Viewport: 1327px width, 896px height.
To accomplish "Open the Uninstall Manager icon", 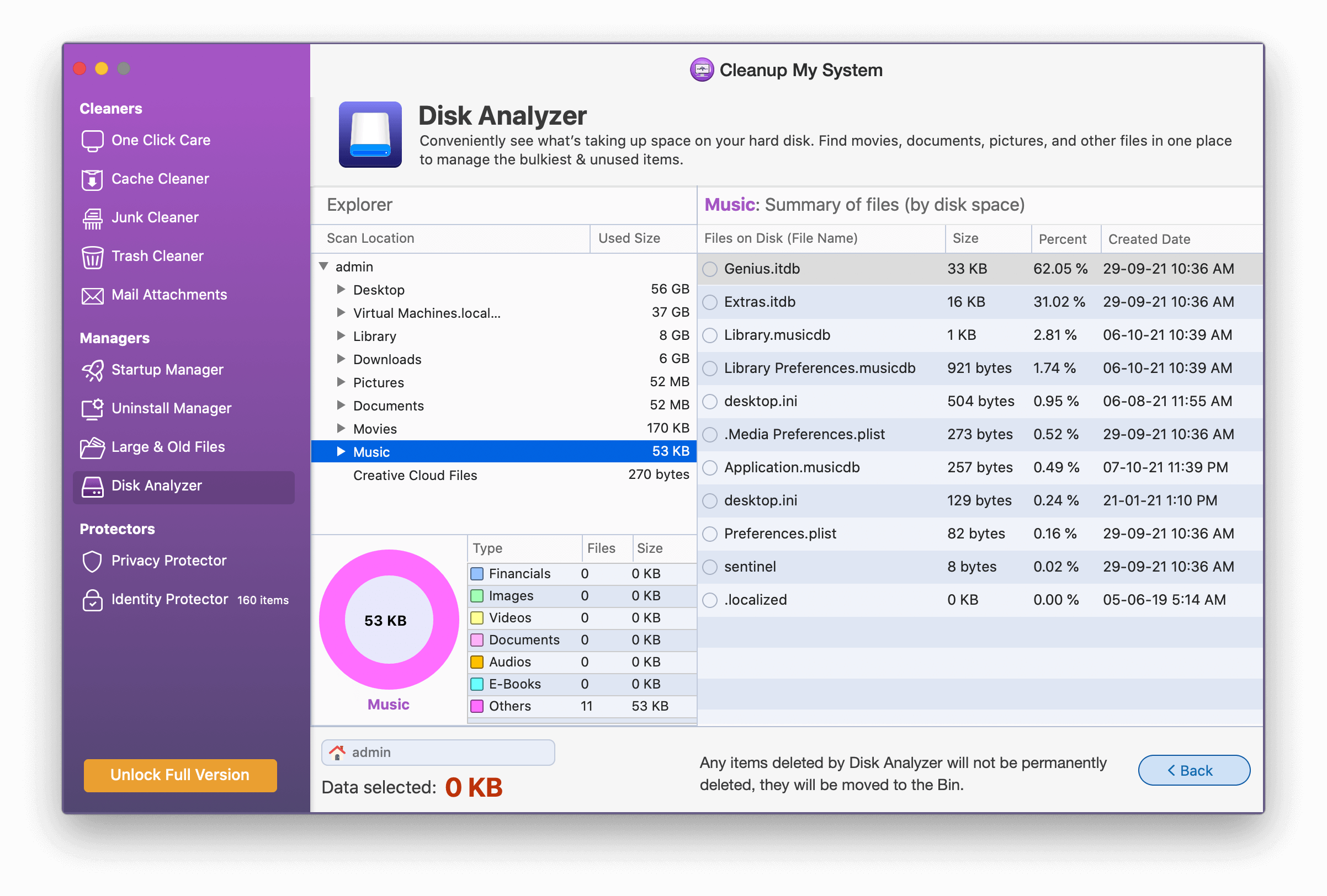I will (x=92, y=409).
